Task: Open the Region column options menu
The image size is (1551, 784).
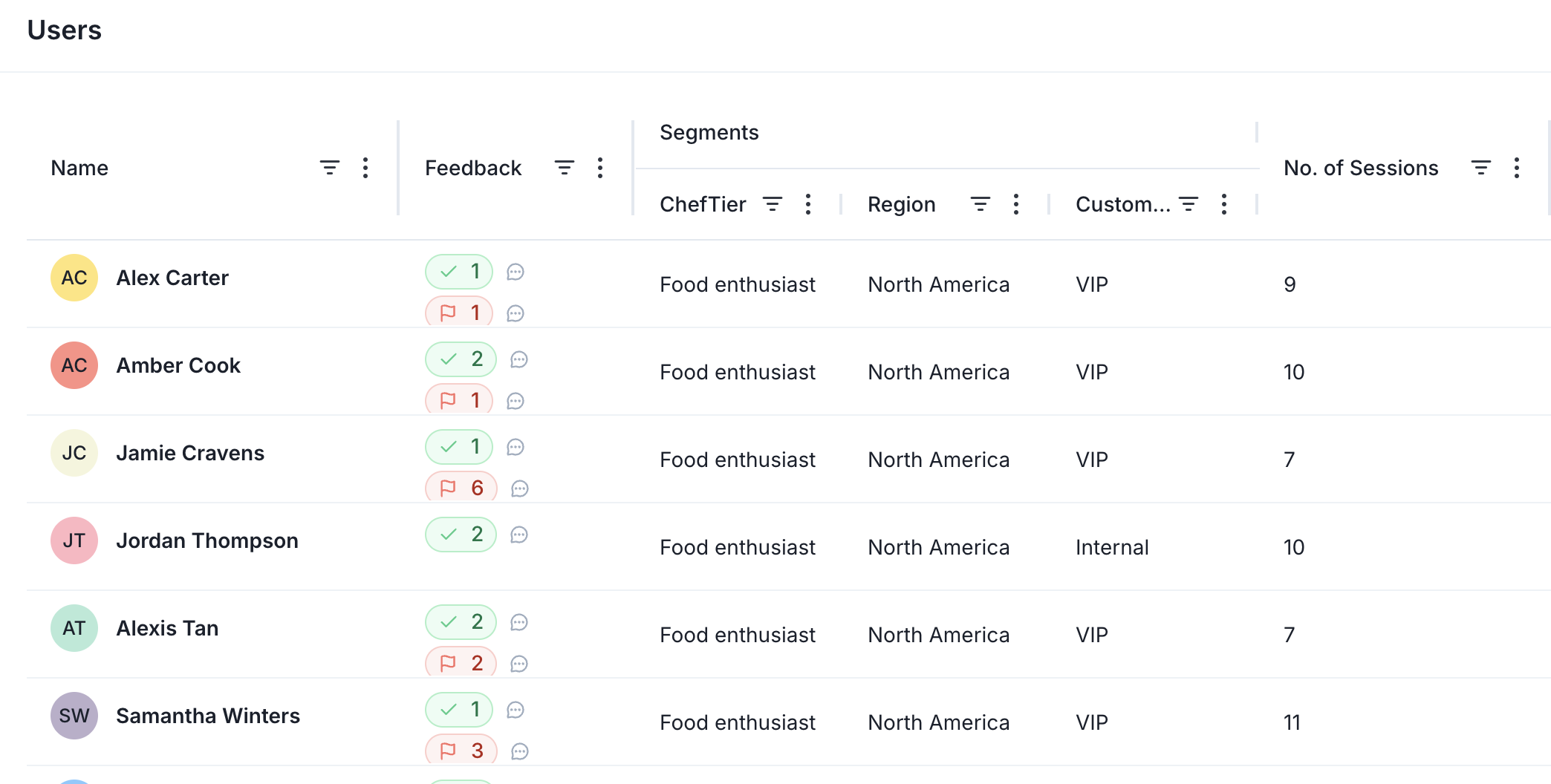Action: point(1016,204)
